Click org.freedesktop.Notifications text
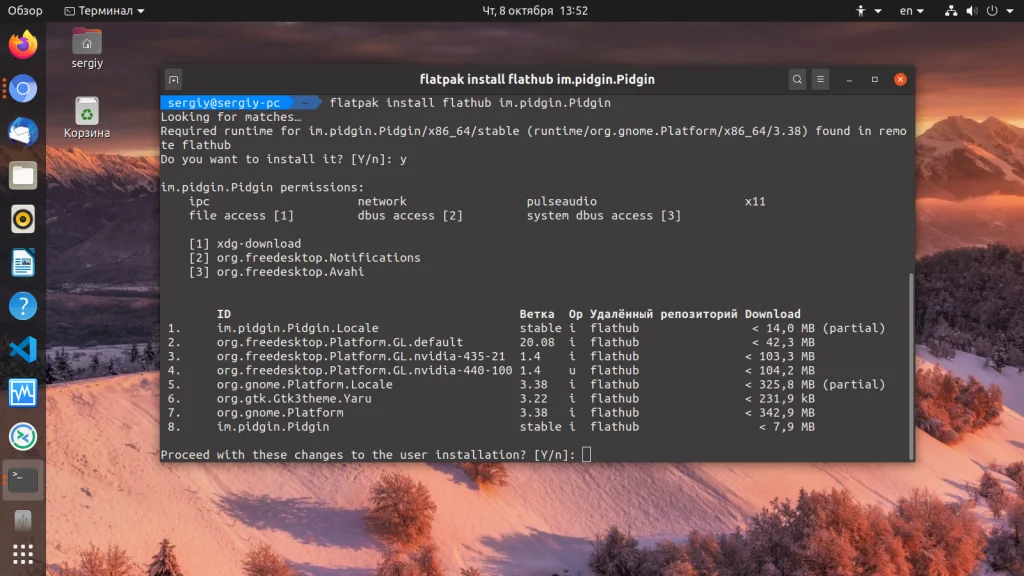This screenshot has width=1024, height=576. click(319, 257)
